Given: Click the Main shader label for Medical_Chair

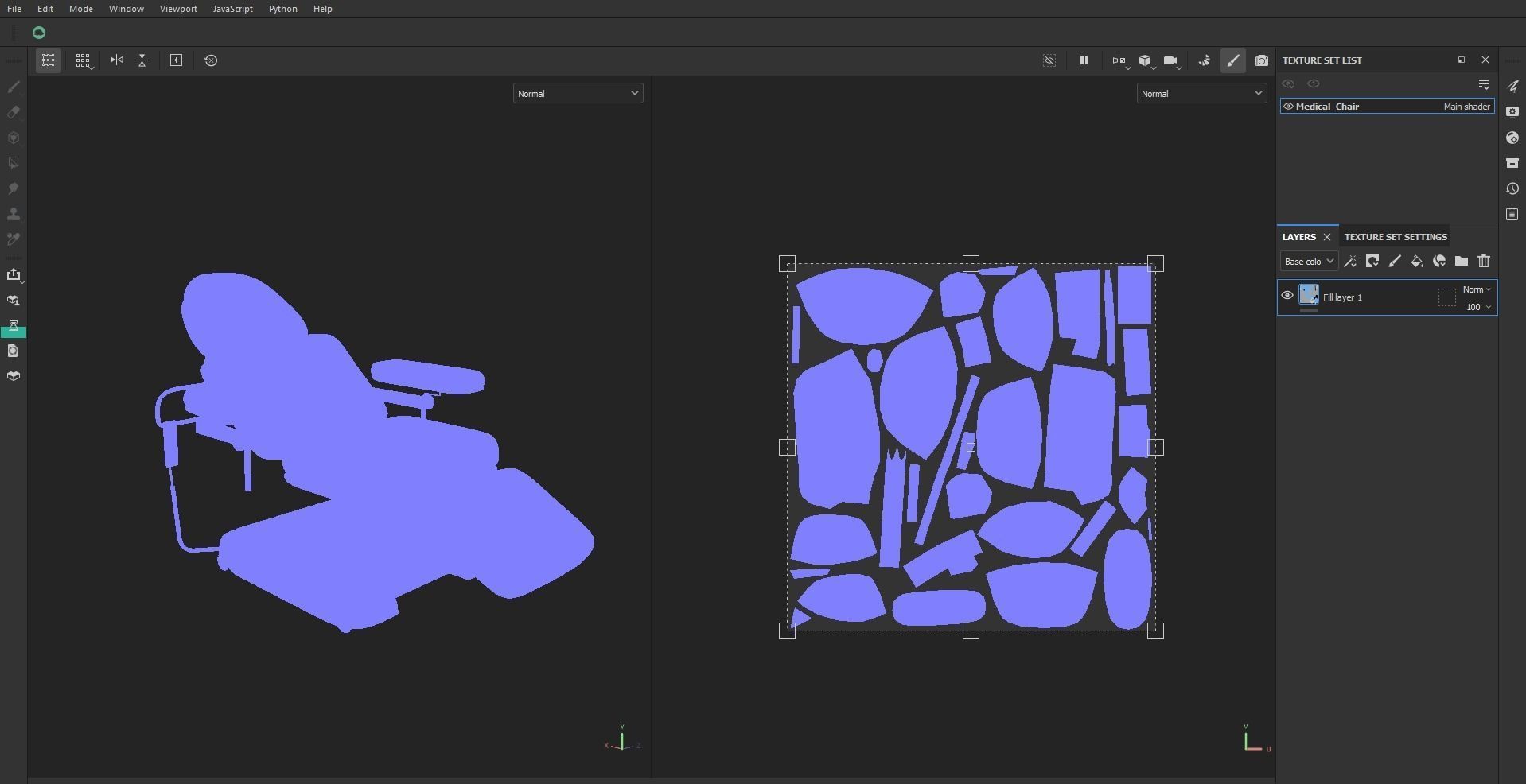Looking at the screenshot, I should point(1467,107).
